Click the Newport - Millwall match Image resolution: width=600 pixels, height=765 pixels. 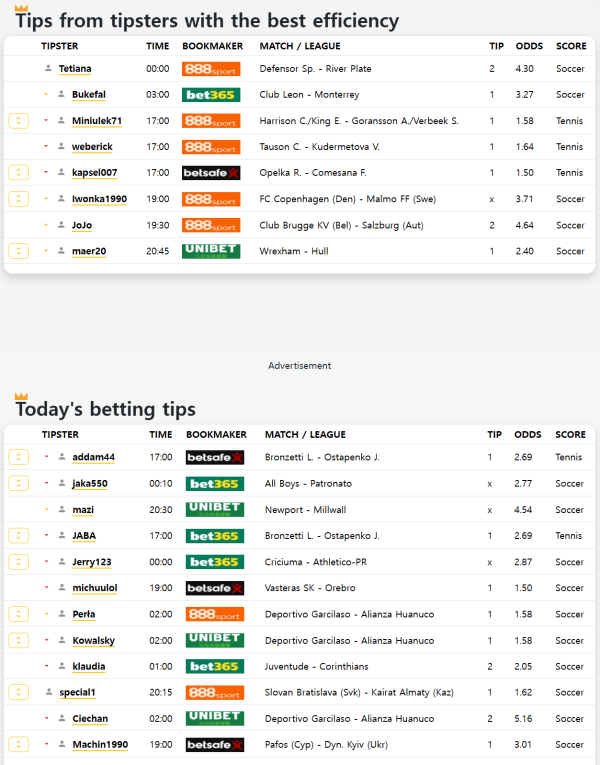coord(305,510)
